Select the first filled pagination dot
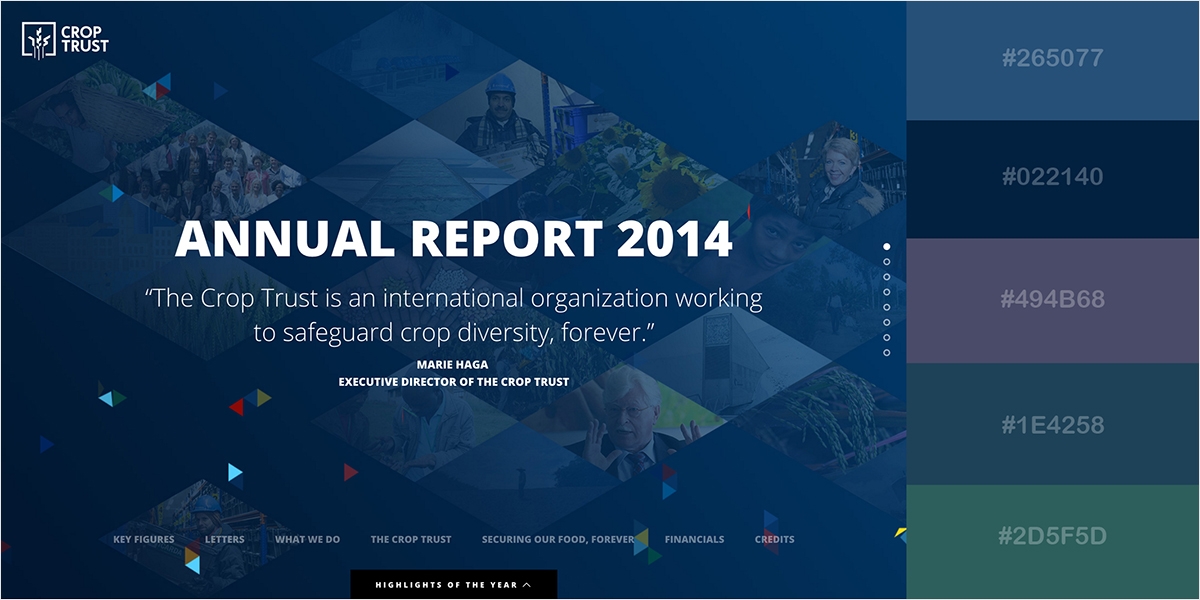The width and height of the screenshot is (1200, 600). pyautogui.click(x=887, y=246)
